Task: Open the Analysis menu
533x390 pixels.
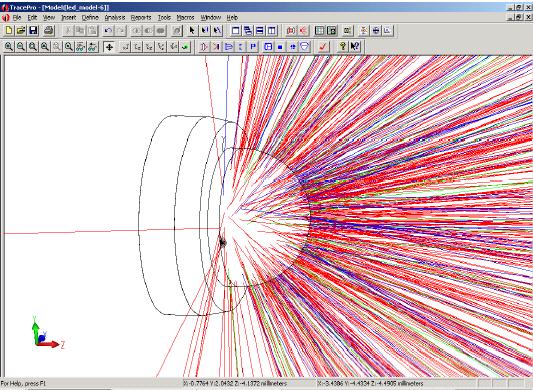Action: [115, 17]
